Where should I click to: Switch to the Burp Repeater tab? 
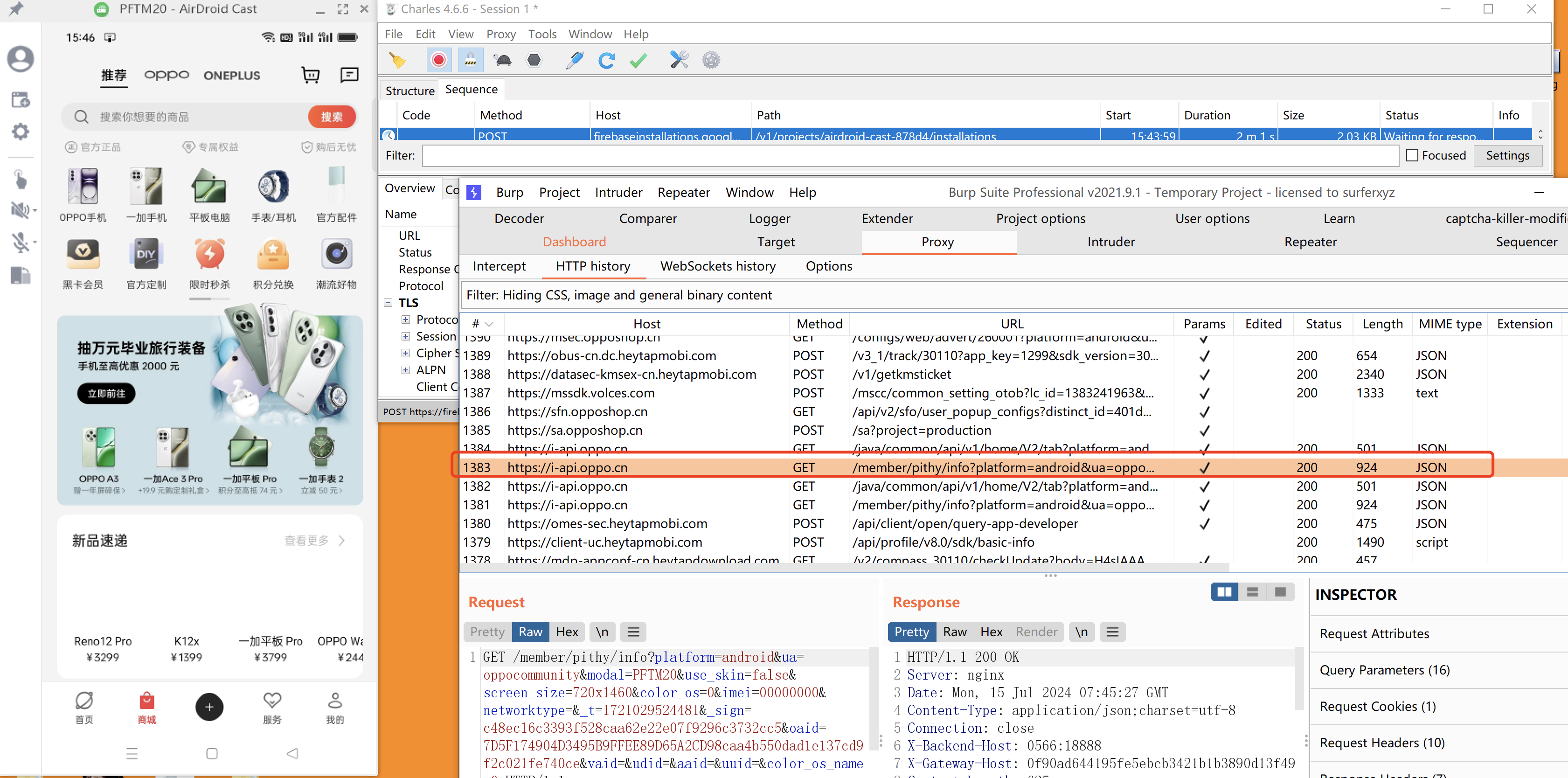(x=1310, y=242)
